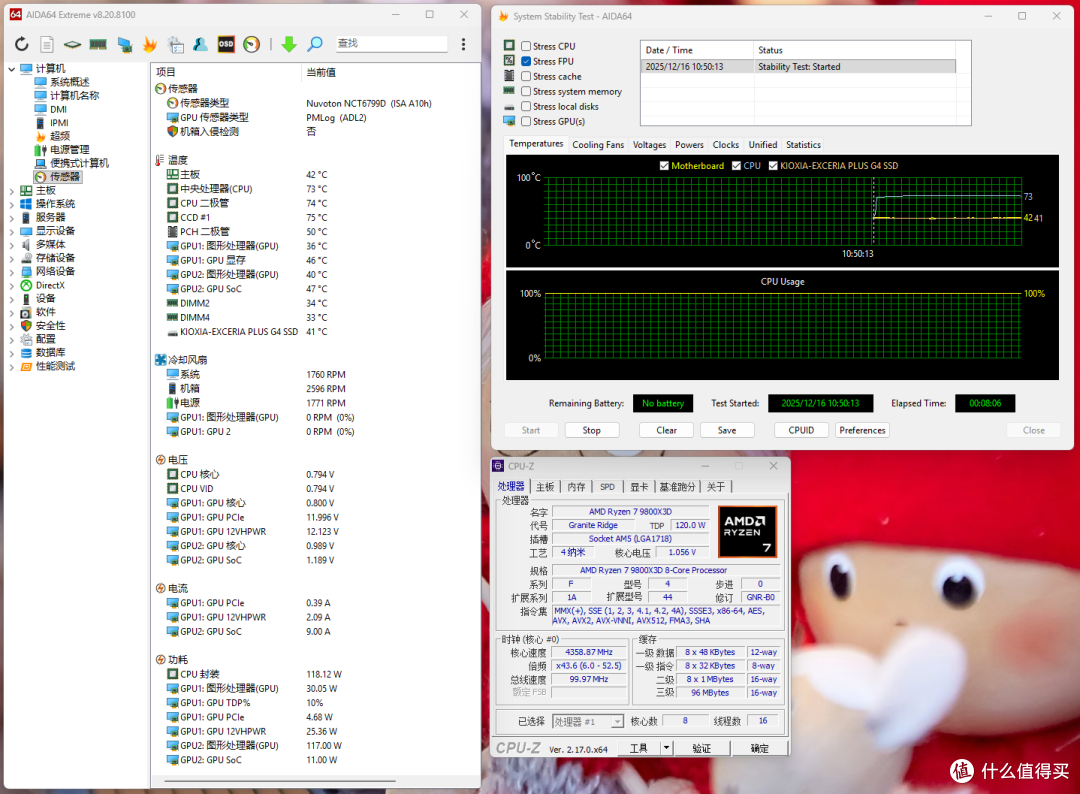The image size is (1080, 794).
Task: Click the horizontal scrollbar under the sensor list
Action: 280,781
